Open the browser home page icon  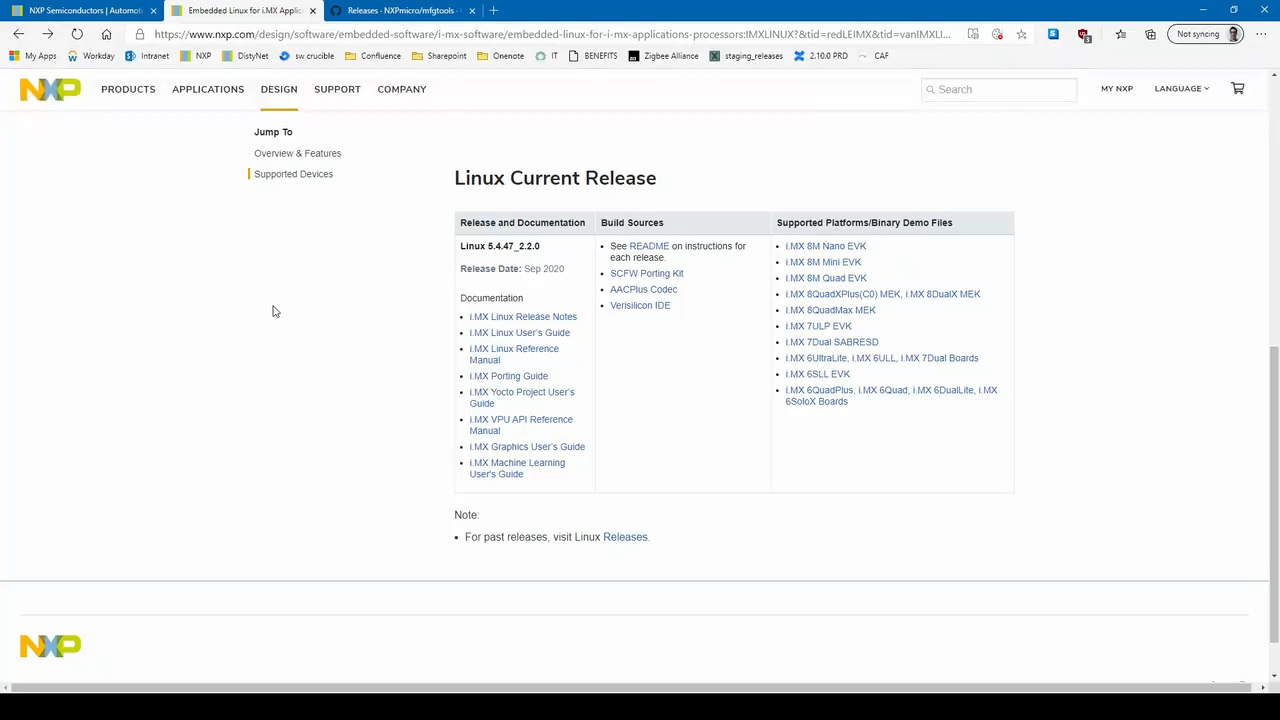[106, 34]
